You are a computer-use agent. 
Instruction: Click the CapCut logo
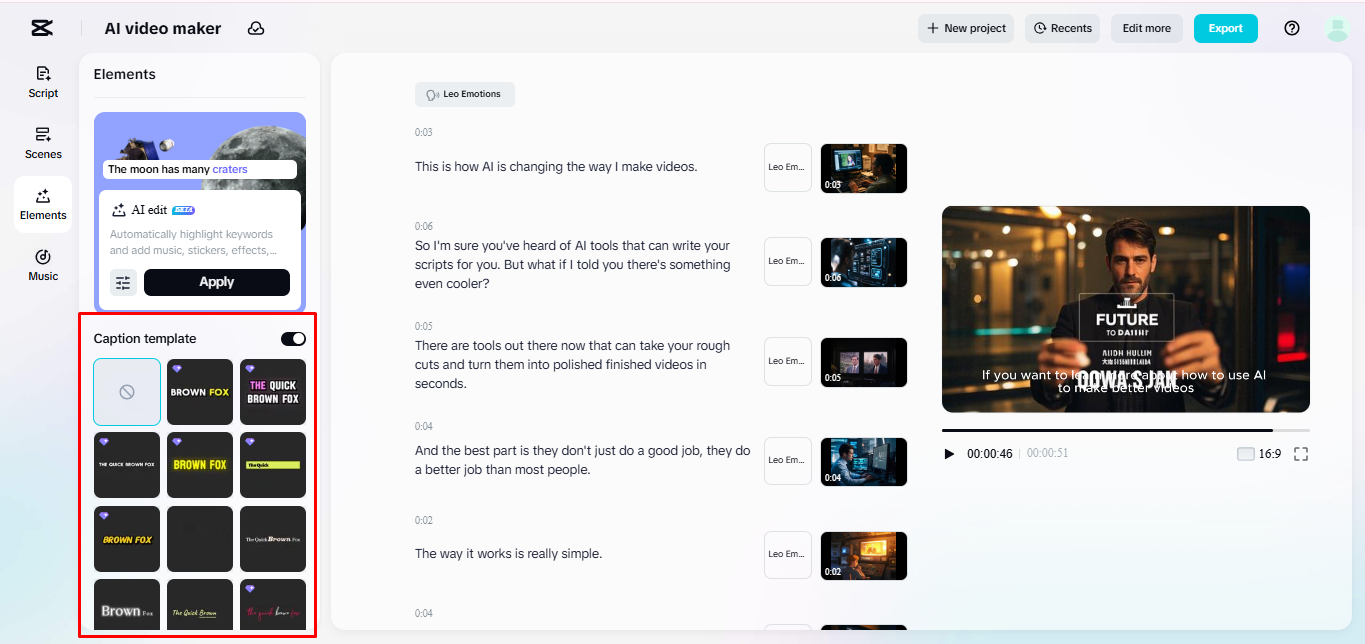tap(41, 28)
